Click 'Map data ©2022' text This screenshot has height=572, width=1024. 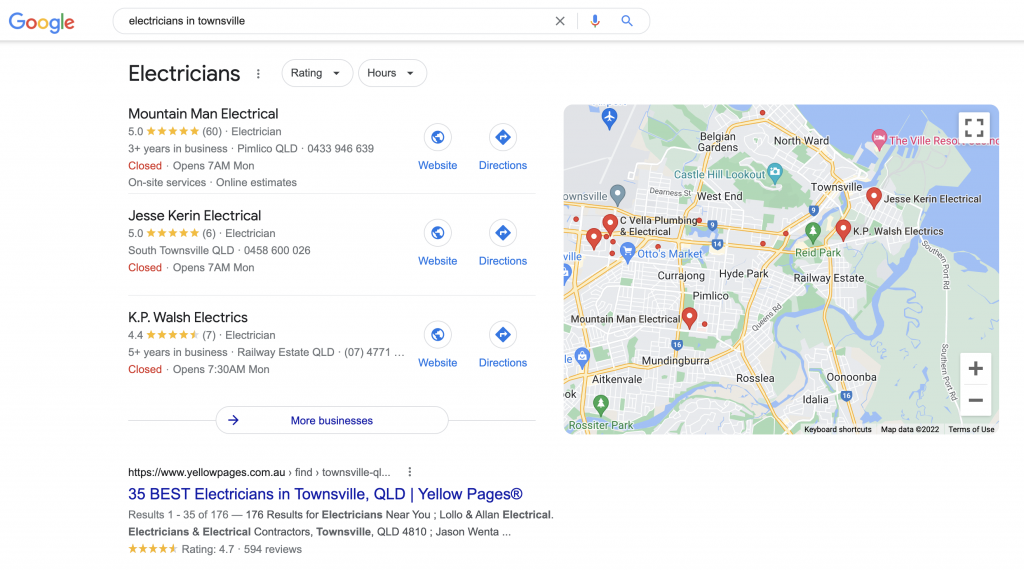point(910,429)
